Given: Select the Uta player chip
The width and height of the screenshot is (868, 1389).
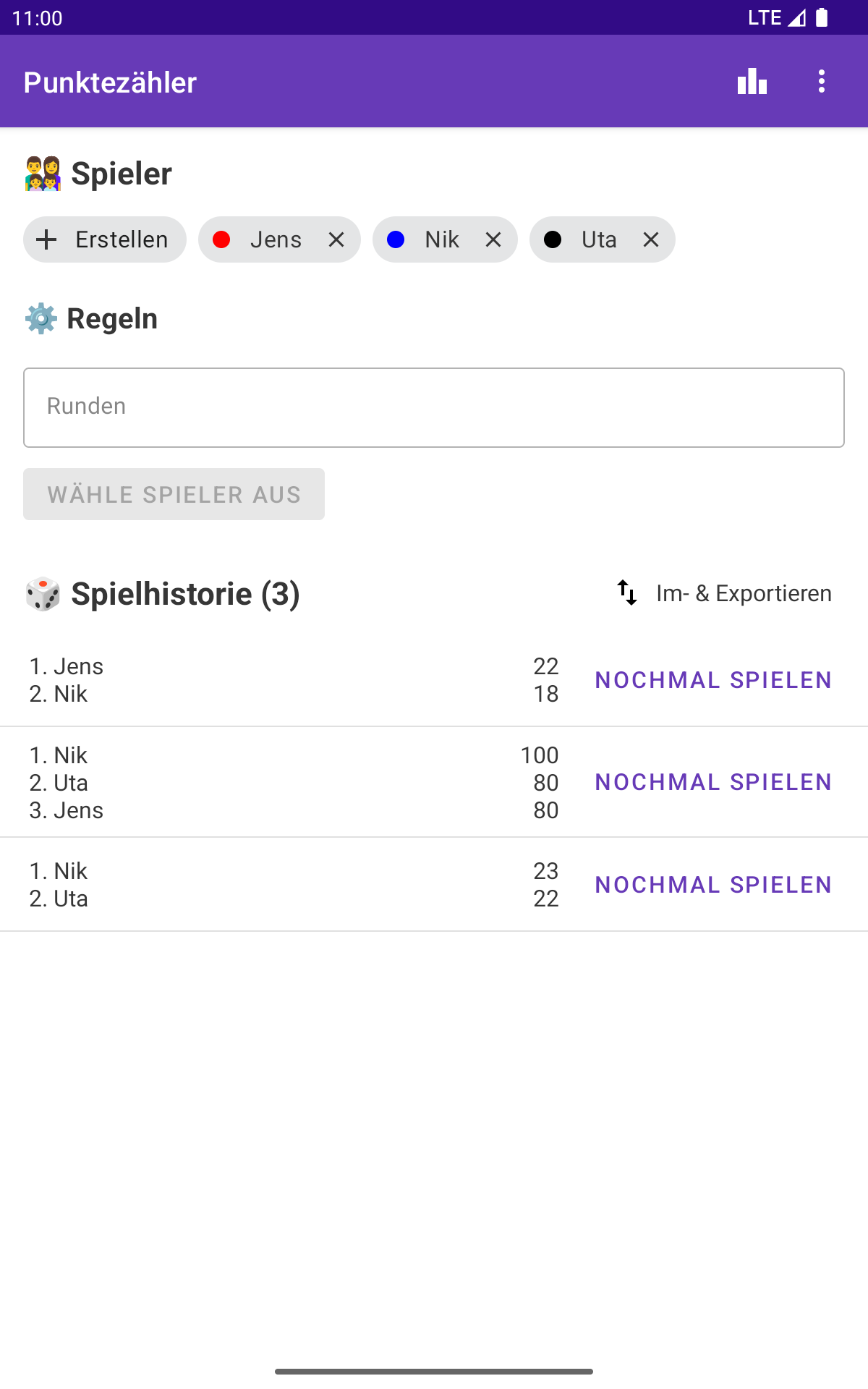Looking at the screenshot, I should pos(602,239).
